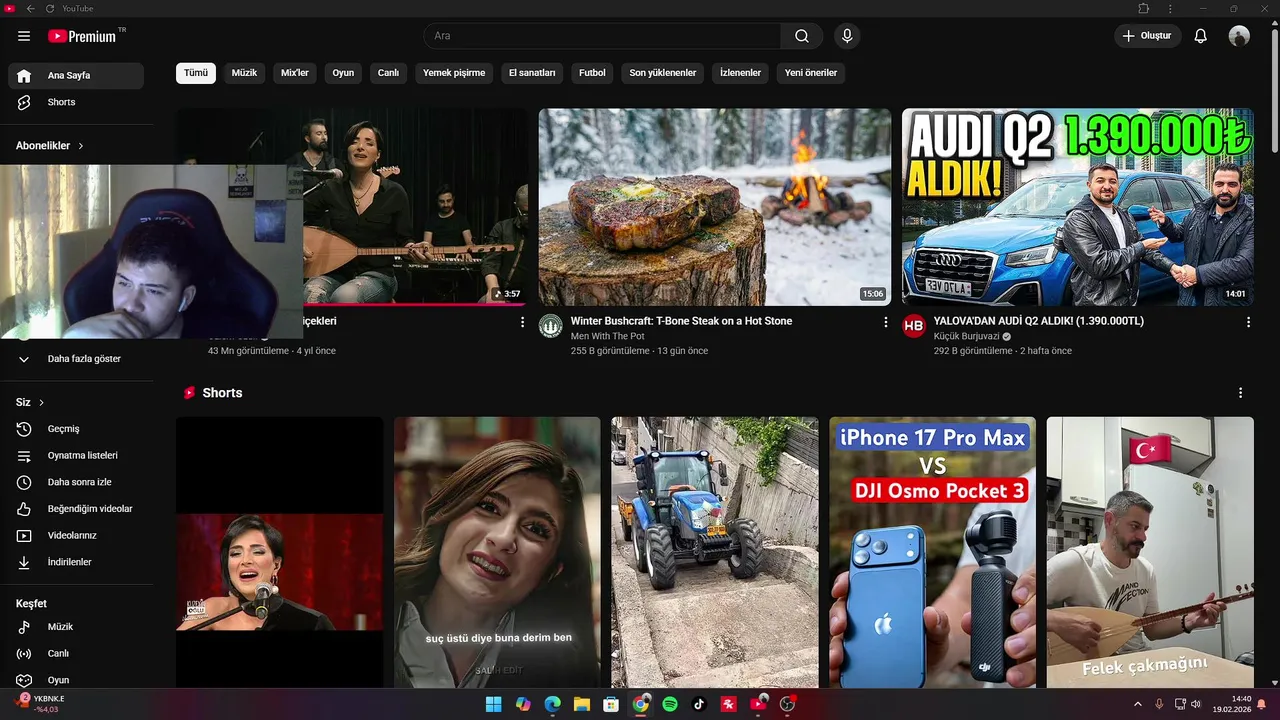Select the Tümü filter chip
The width and height of the screenshot is (1280, 720).
tap(196, 73)
